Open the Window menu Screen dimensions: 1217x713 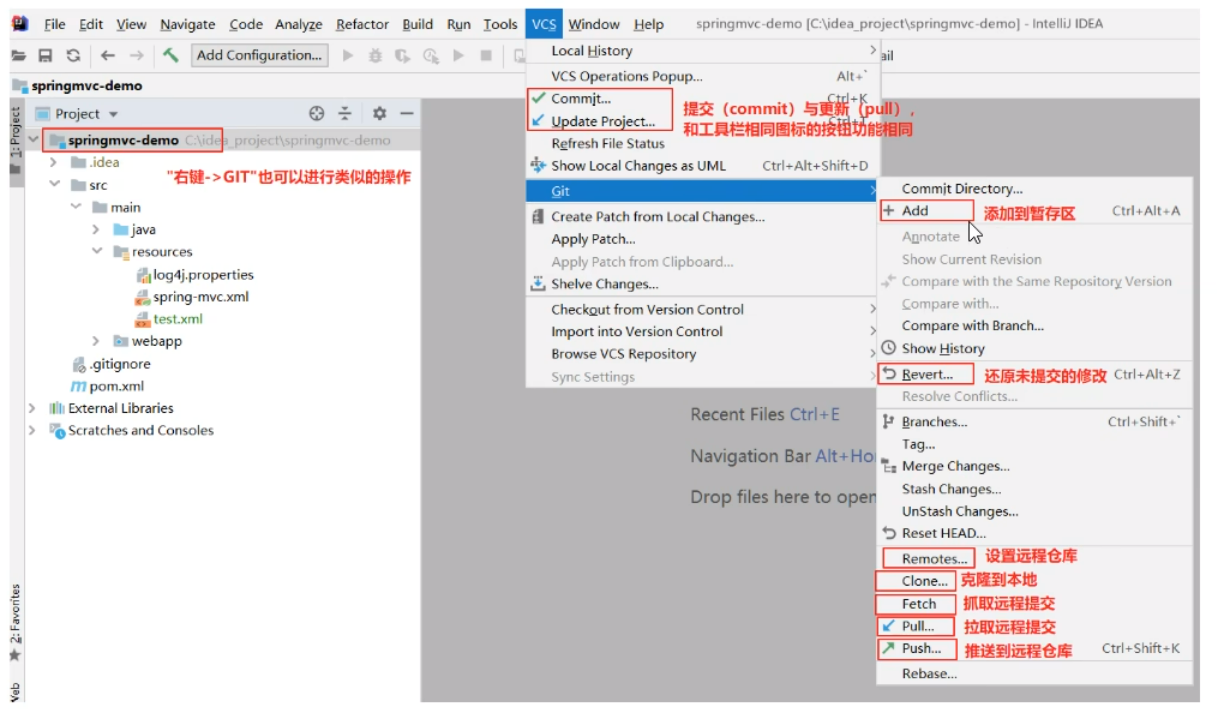click(594, 24)
